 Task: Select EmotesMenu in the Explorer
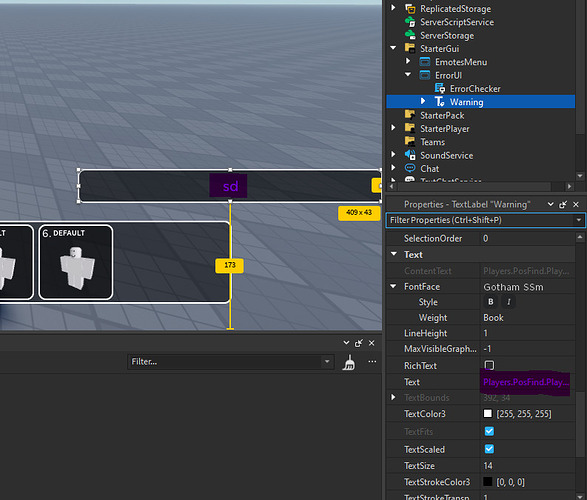click(x=461, y=62)
